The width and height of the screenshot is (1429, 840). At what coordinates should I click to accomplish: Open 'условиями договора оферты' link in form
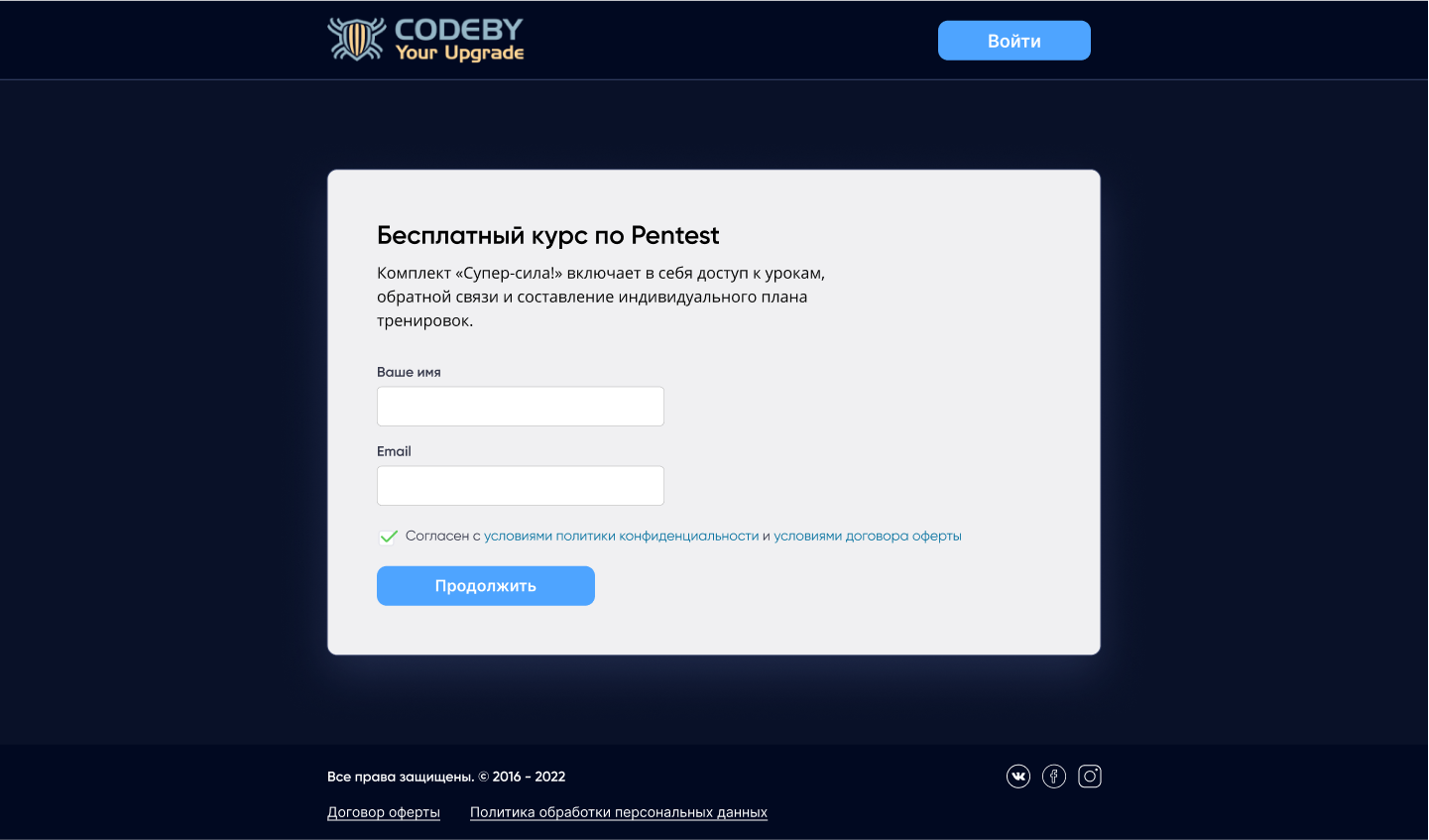(868, 537)
